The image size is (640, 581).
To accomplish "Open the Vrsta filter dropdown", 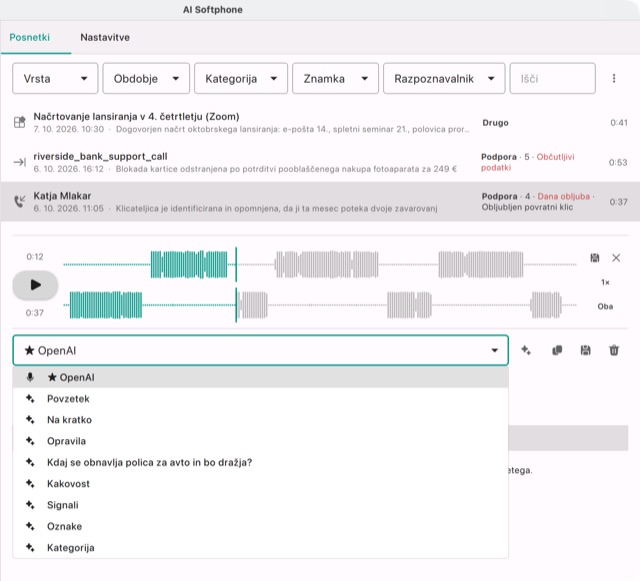I will pyautogui.click(x=55, y=78).
